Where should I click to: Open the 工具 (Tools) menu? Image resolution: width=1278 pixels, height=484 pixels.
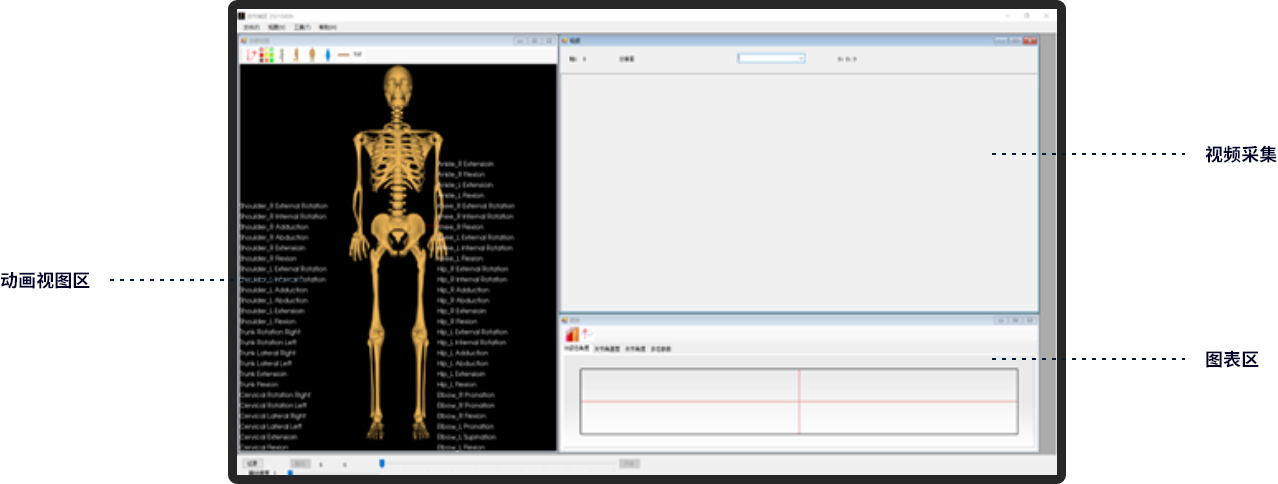pos(301,27)
